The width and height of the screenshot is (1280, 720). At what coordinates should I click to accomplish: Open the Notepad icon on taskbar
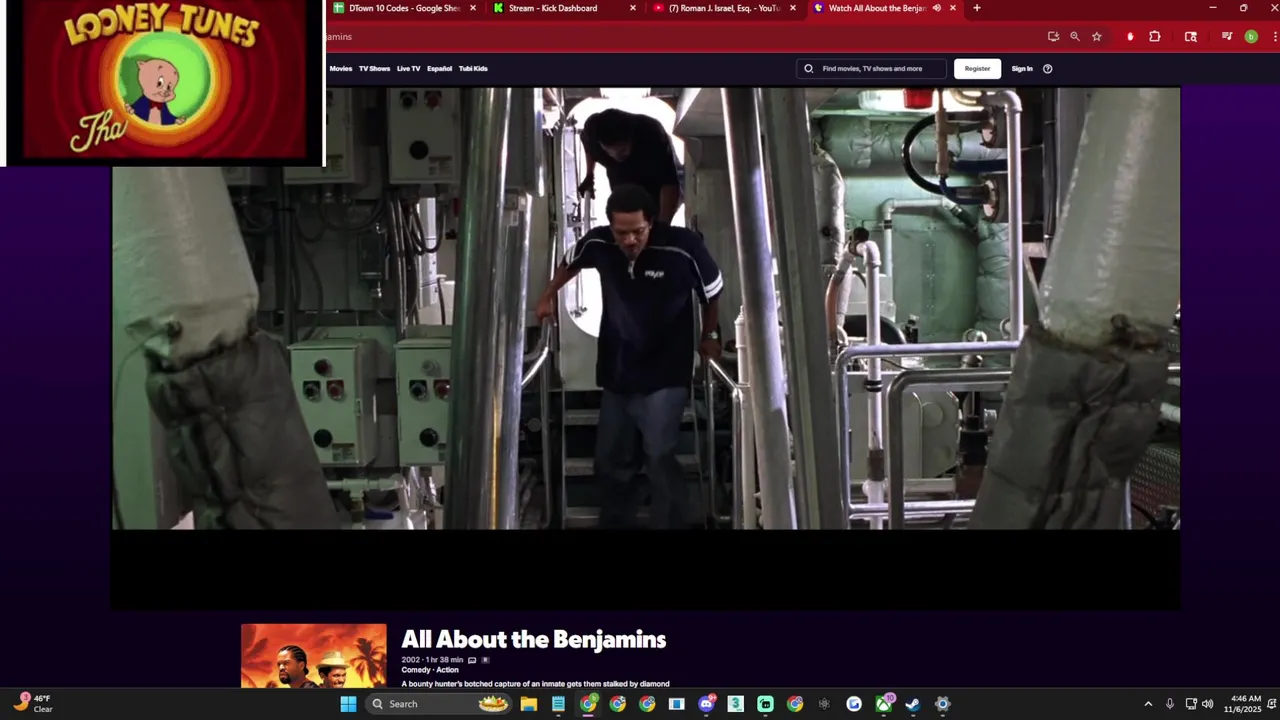558,704
